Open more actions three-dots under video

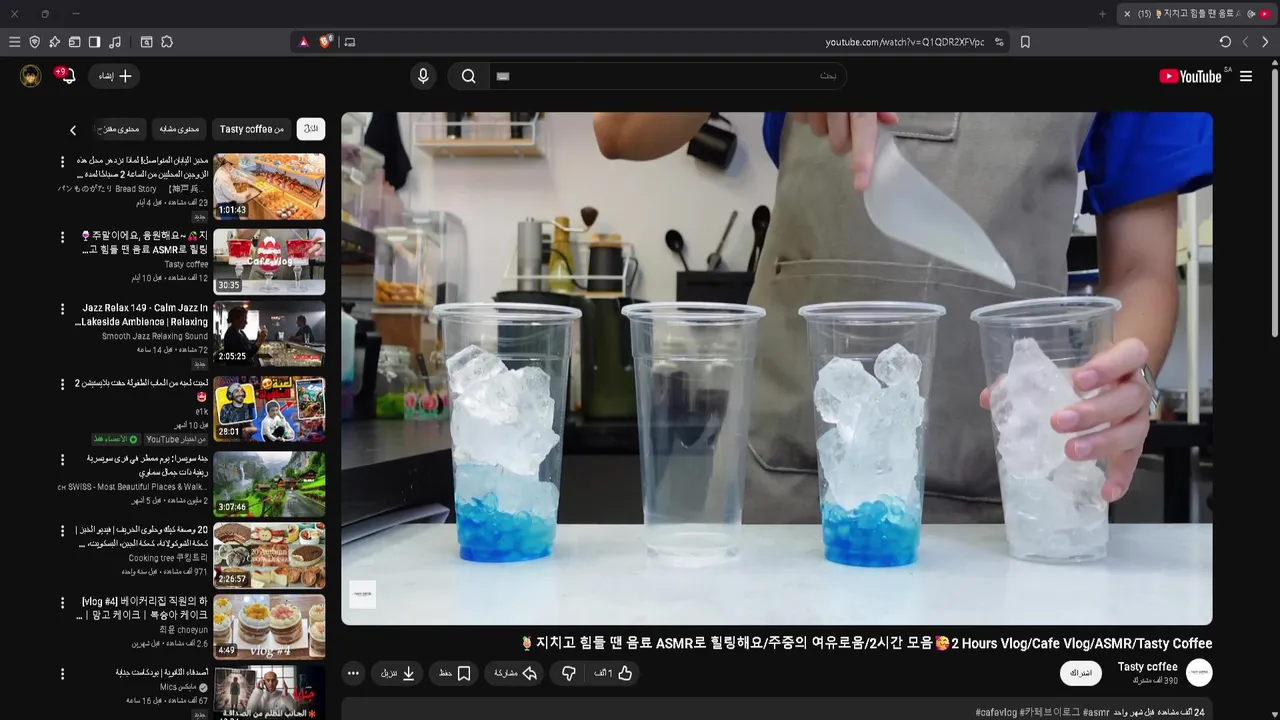353,674
